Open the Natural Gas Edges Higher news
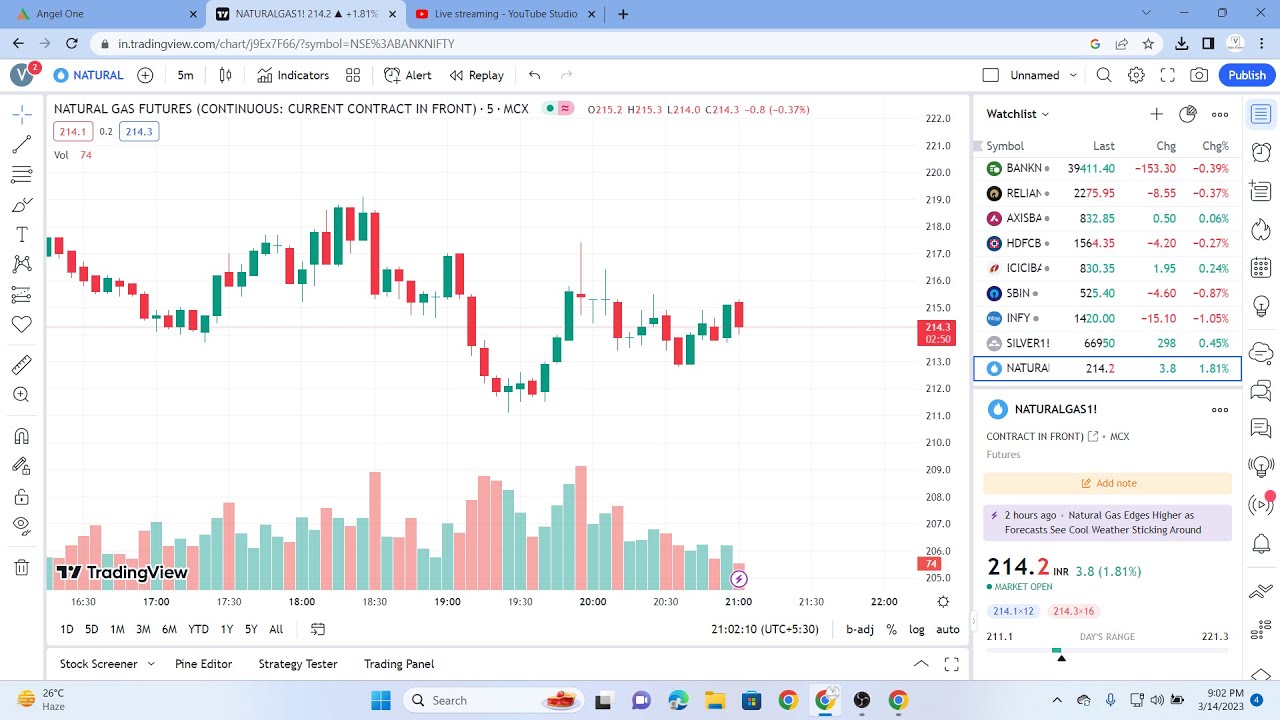The height and width of the screenshot is (720, 1280). (1108, 522)
